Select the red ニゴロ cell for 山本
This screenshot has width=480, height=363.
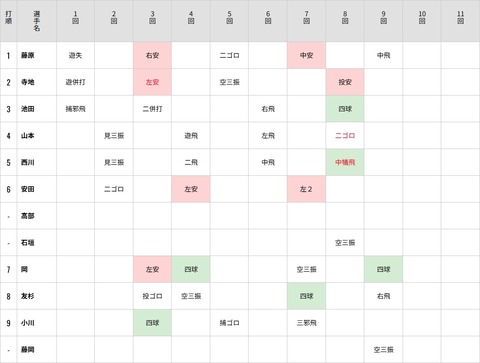(x=345, y=136)
